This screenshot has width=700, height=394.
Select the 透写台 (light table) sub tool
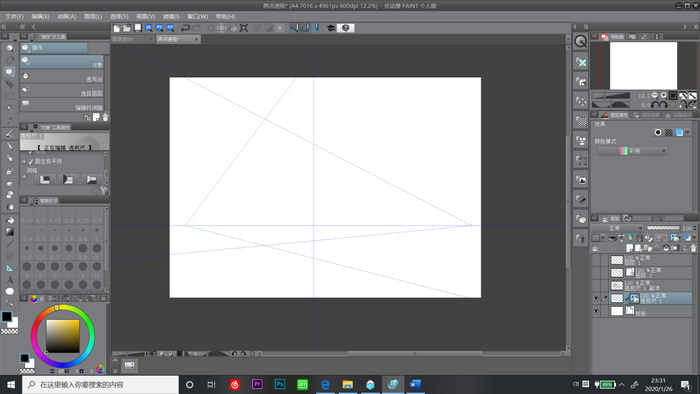(62, 76)
